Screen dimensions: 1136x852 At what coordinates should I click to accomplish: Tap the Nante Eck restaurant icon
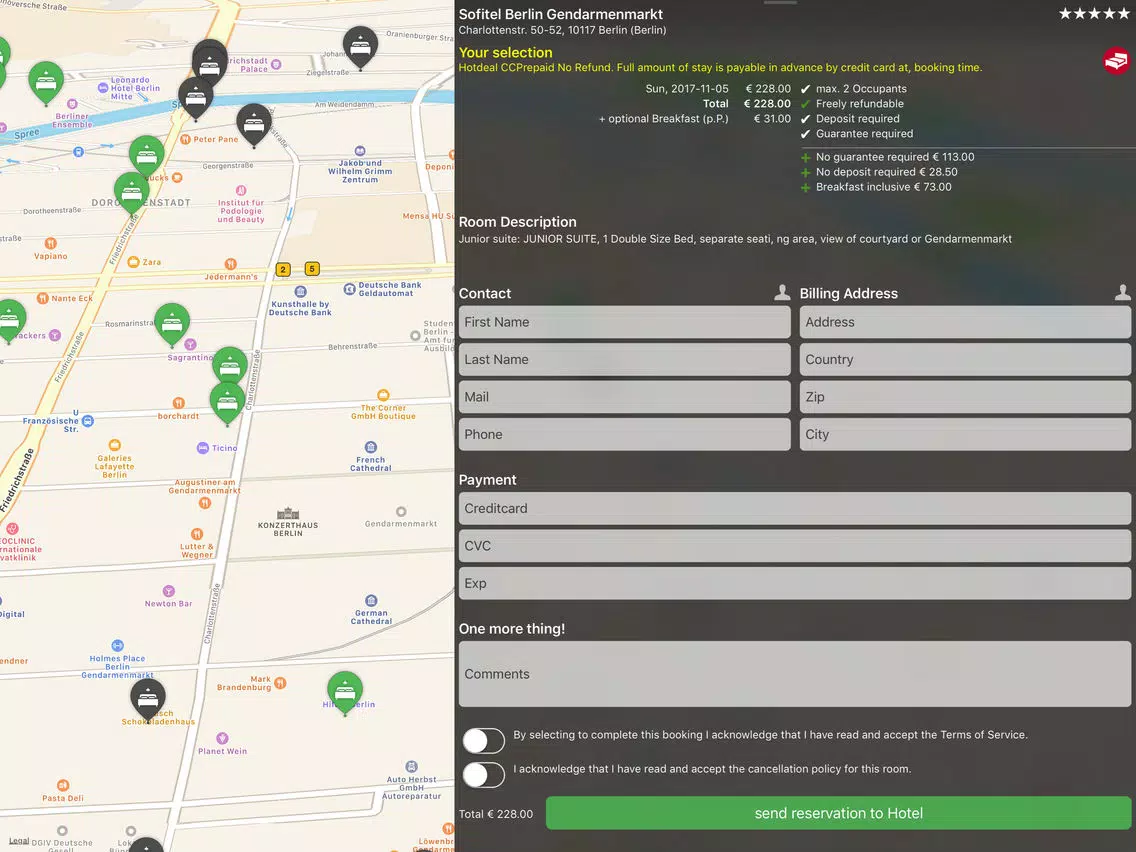[43, 298]
